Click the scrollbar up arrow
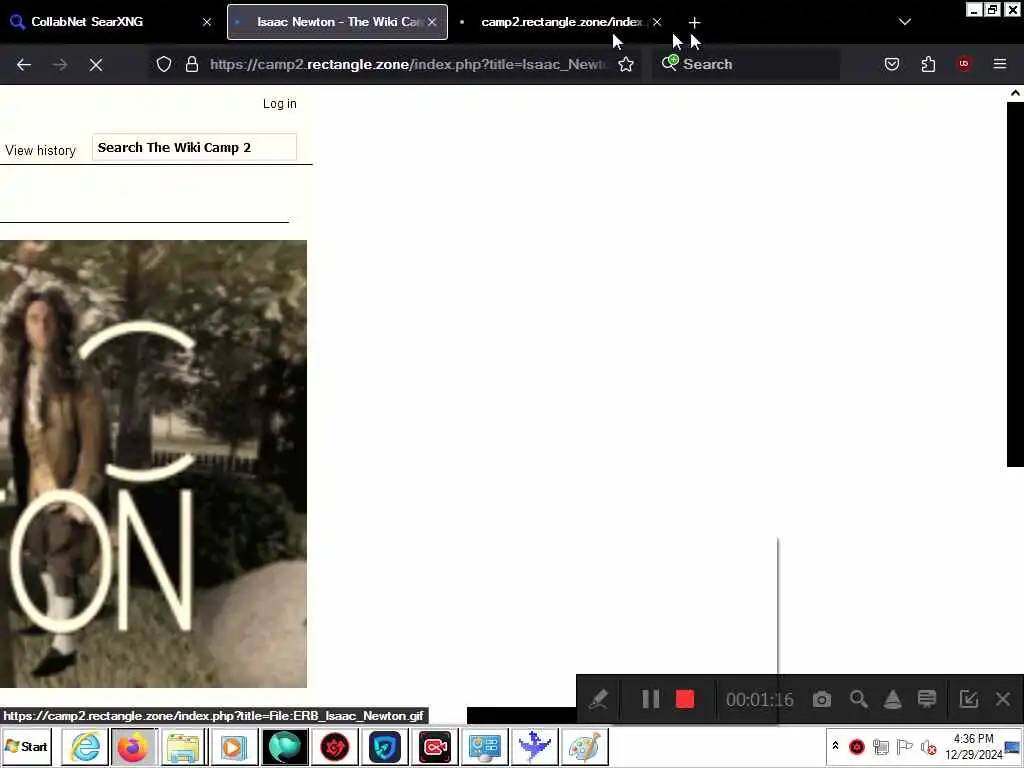Screen dimensions: 1024x768 click(1015, 93)
